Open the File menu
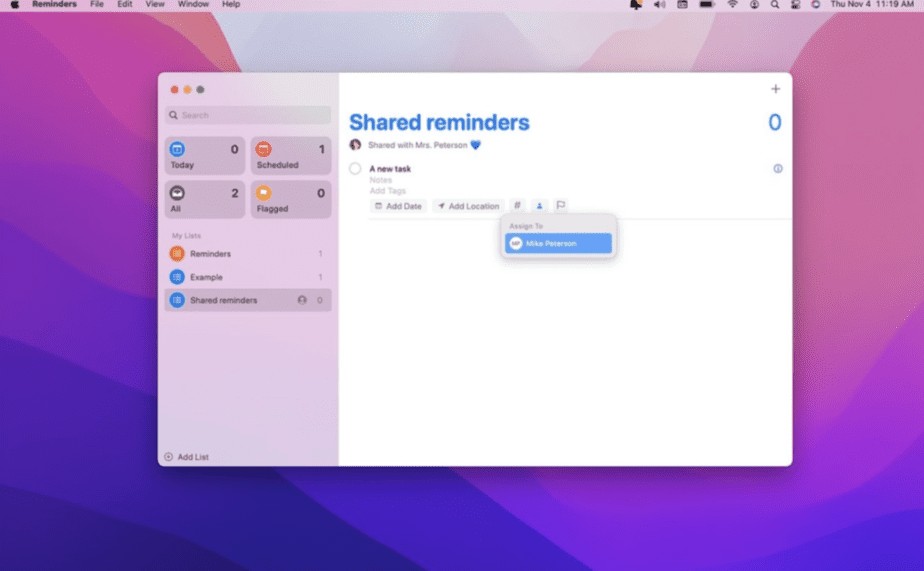Screen dimensions: 924x571 pyautogui.click(x=97, y=4)
